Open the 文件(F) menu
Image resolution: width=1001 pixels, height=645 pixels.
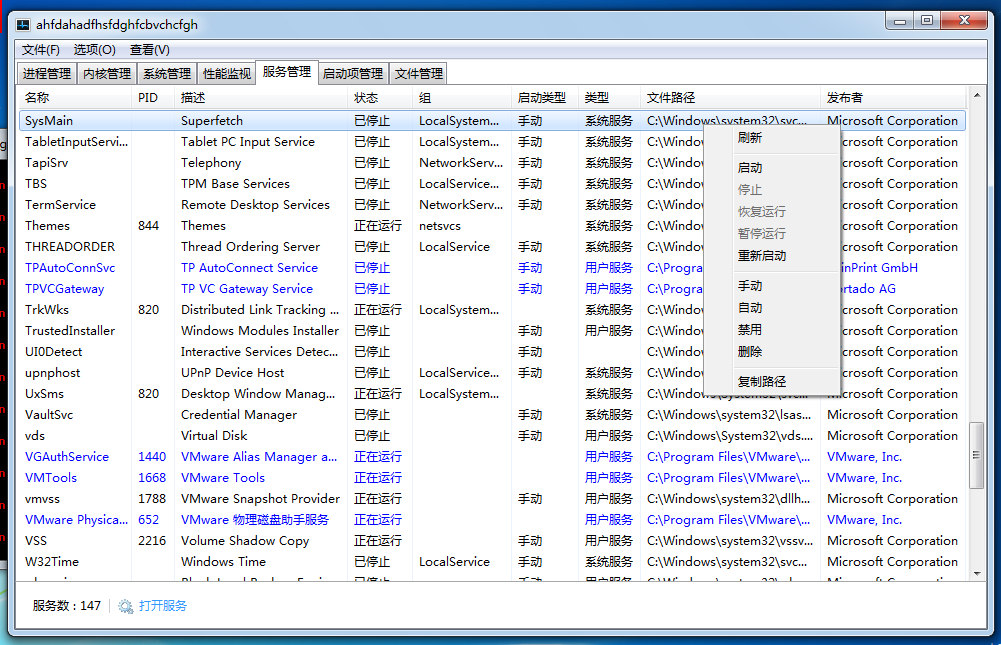click(x=41, y=50)
